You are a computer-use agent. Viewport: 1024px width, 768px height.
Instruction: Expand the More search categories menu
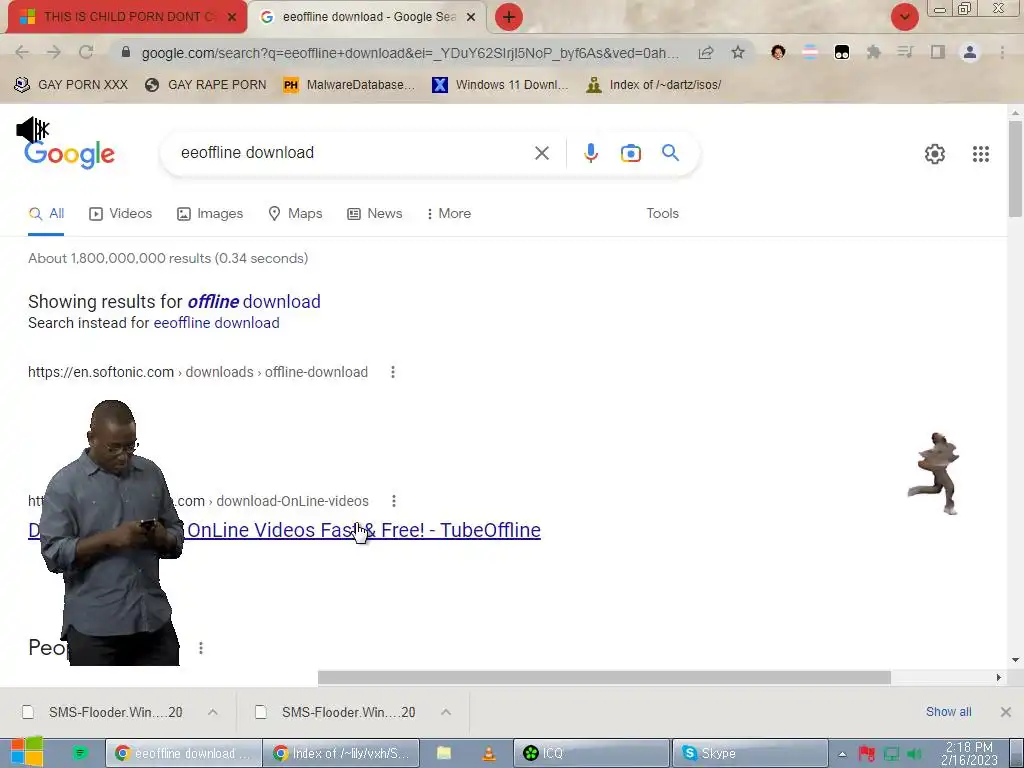(449, 214)
